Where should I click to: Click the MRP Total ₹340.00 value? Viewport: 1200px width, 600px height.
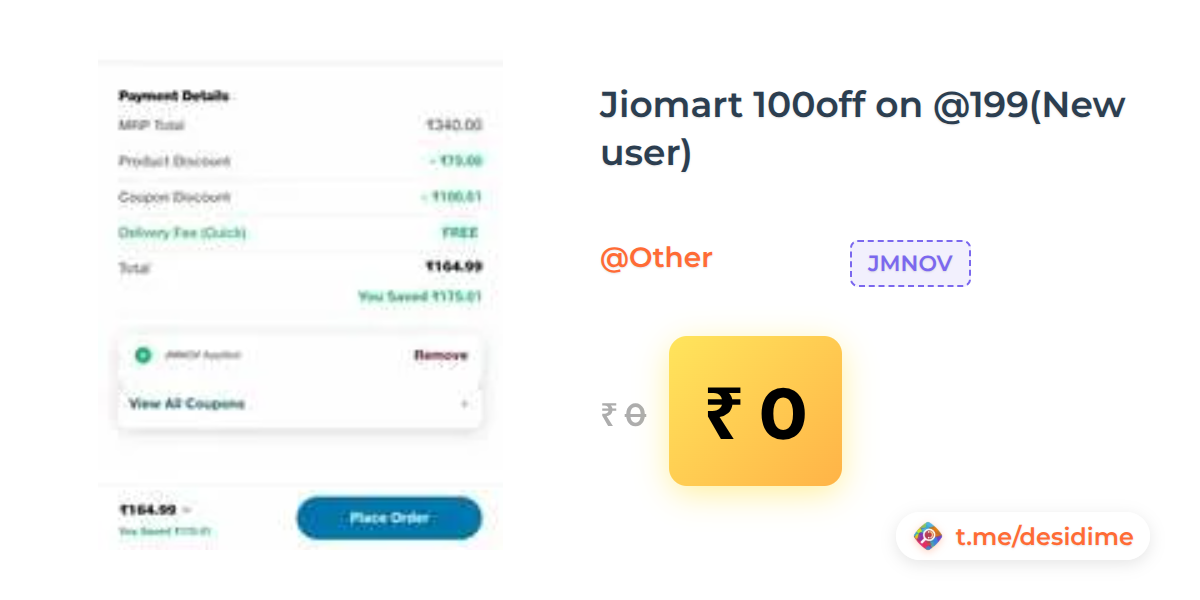454,125
